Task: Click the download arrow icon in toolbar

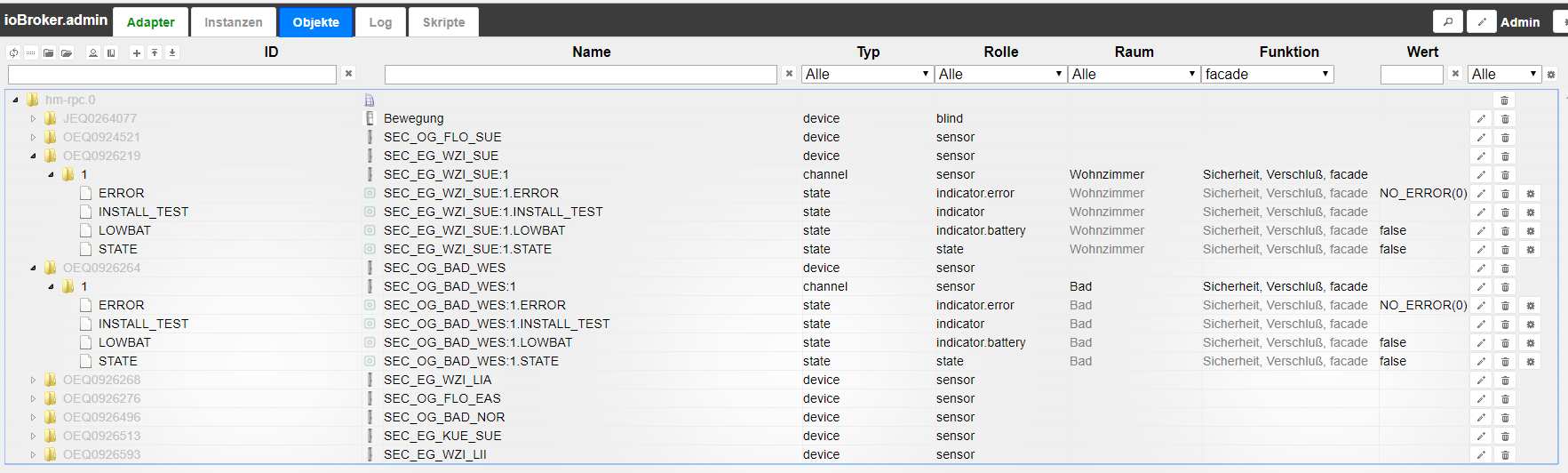Action: (x=172, y=53)
